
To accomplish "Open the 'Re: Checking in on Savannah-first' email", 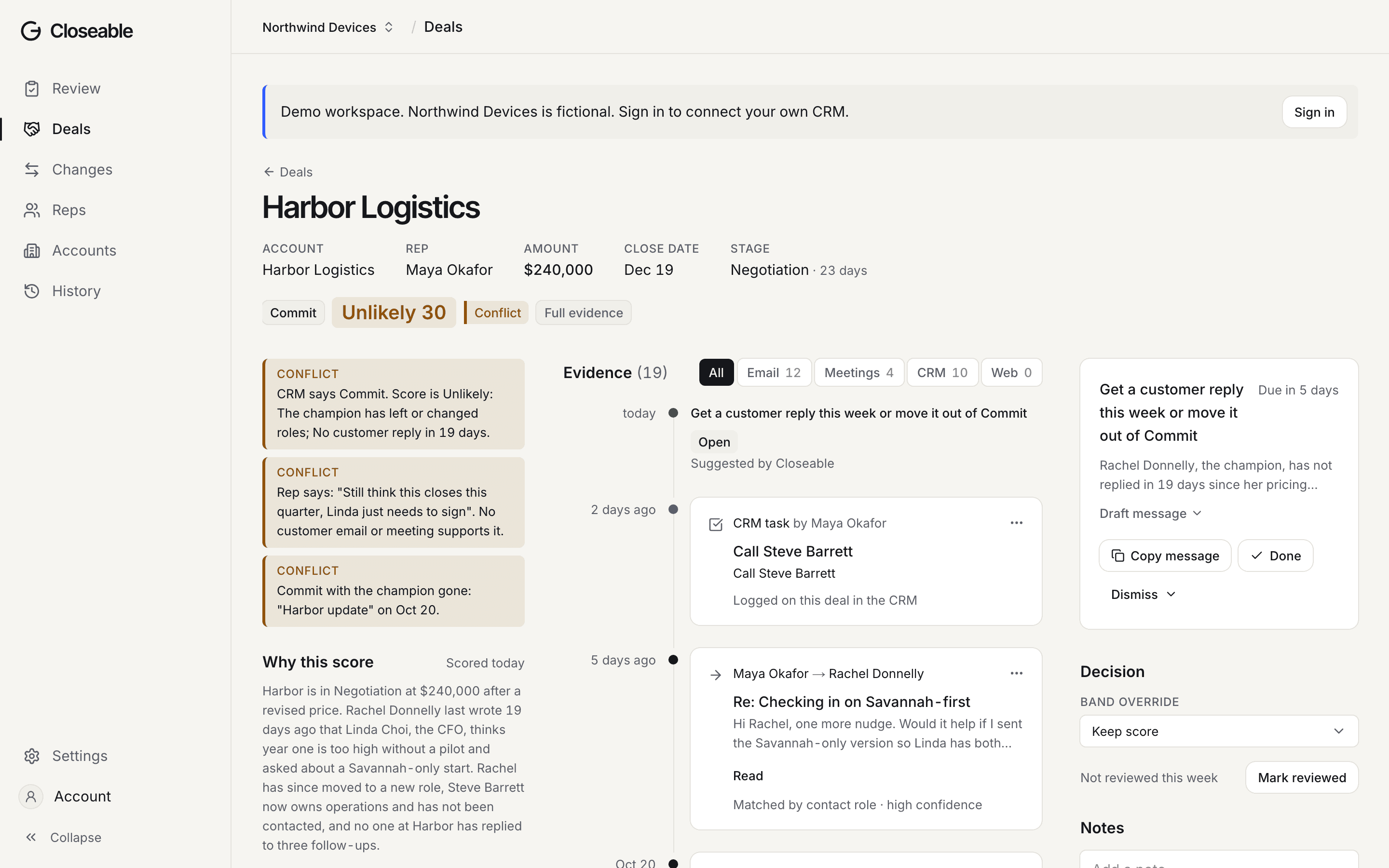I will (x=851, y=702).
